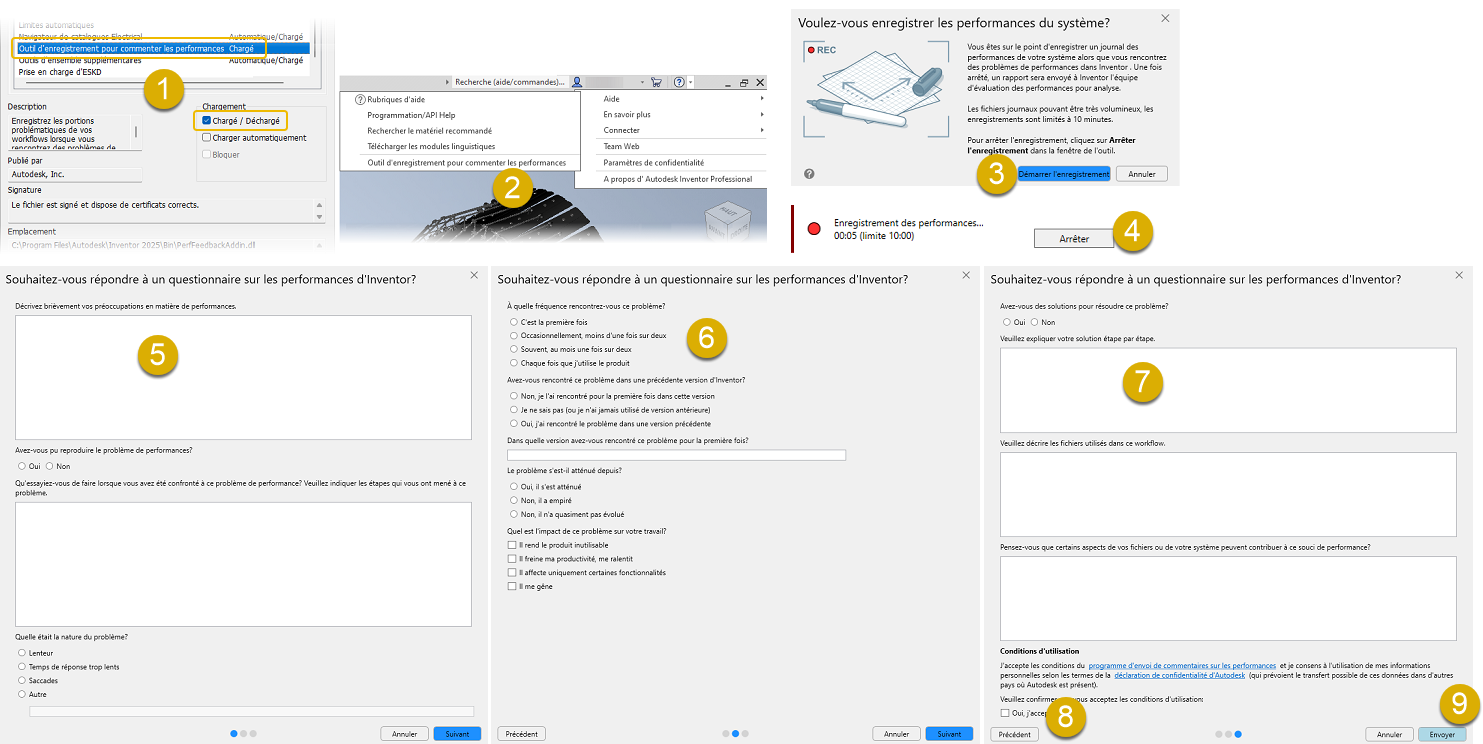Click the 'Recherche (aide/commandes)' search field
This screenshot has width=1483, height=744.
click(511, 82)
